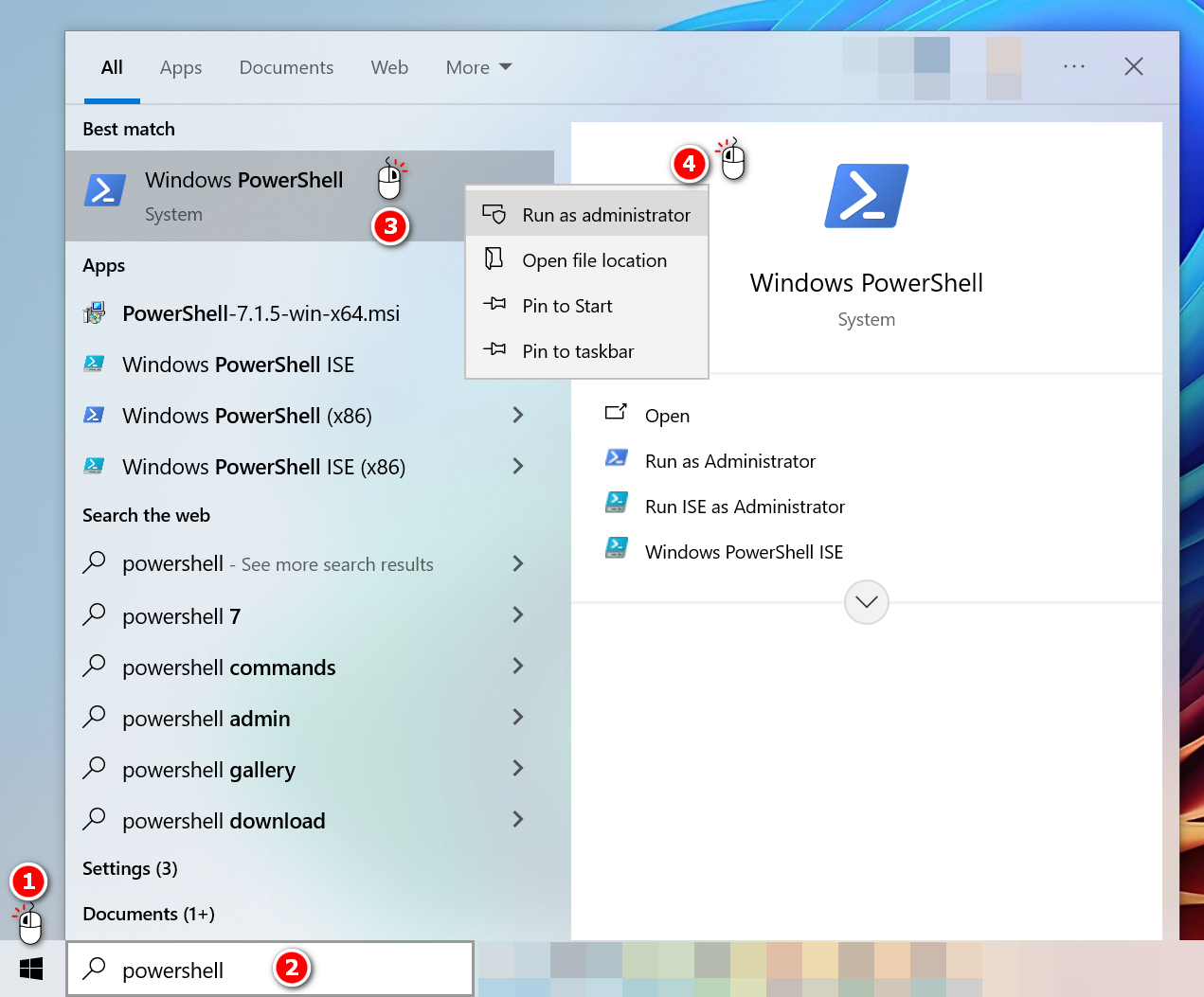Screen dimensions: 1204x997
Task: Open the More filter dropdown
Action: tap(478, 67)
